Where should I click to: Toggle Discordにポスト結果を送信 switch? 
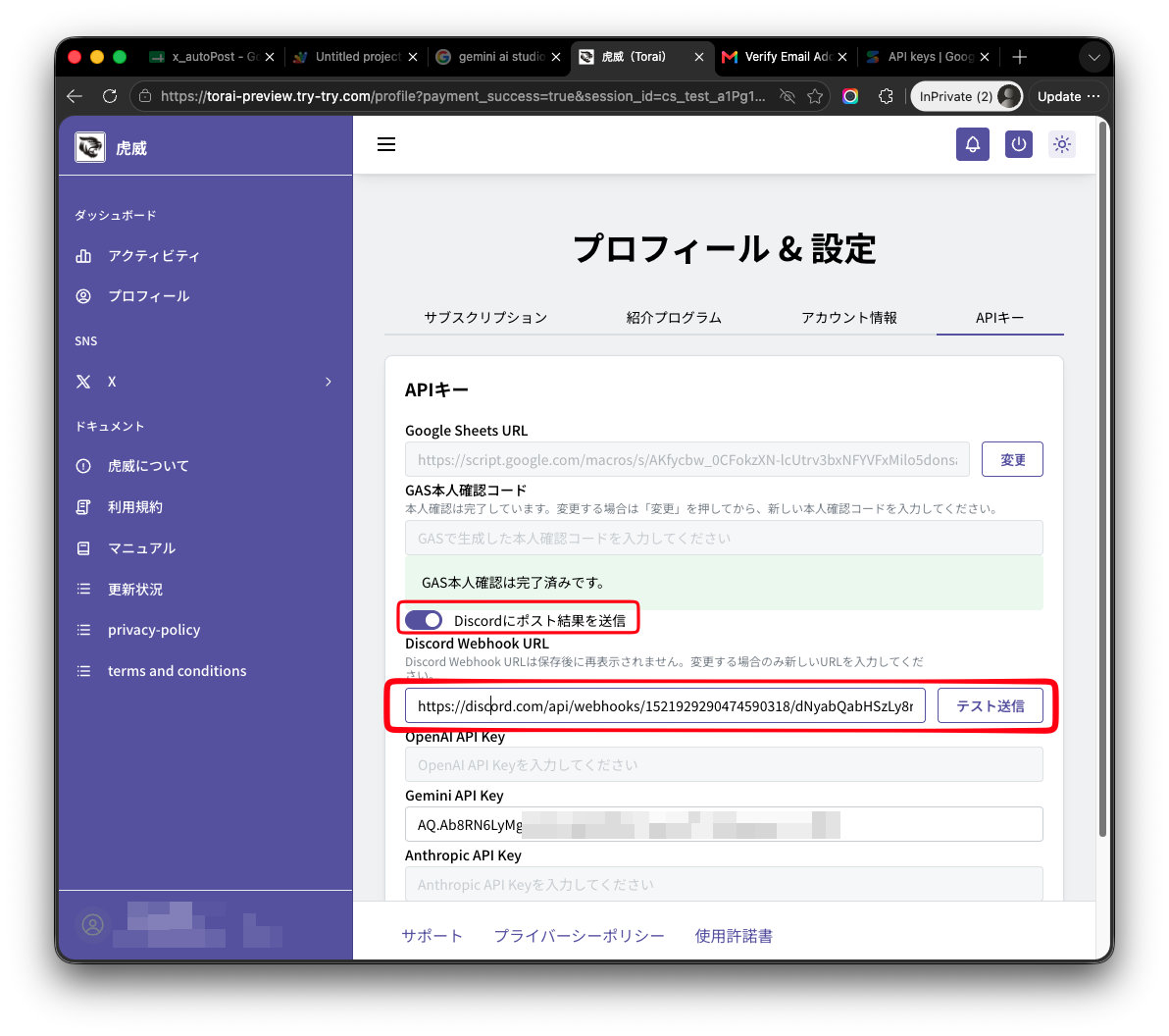click(x=424, y=620)
